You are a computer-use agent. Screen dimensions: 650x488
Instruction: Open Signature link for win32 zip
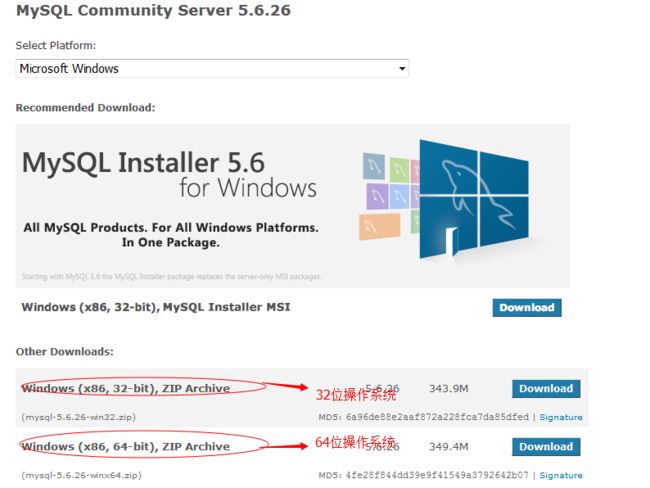pyautogui.click(x=561, y=417)
